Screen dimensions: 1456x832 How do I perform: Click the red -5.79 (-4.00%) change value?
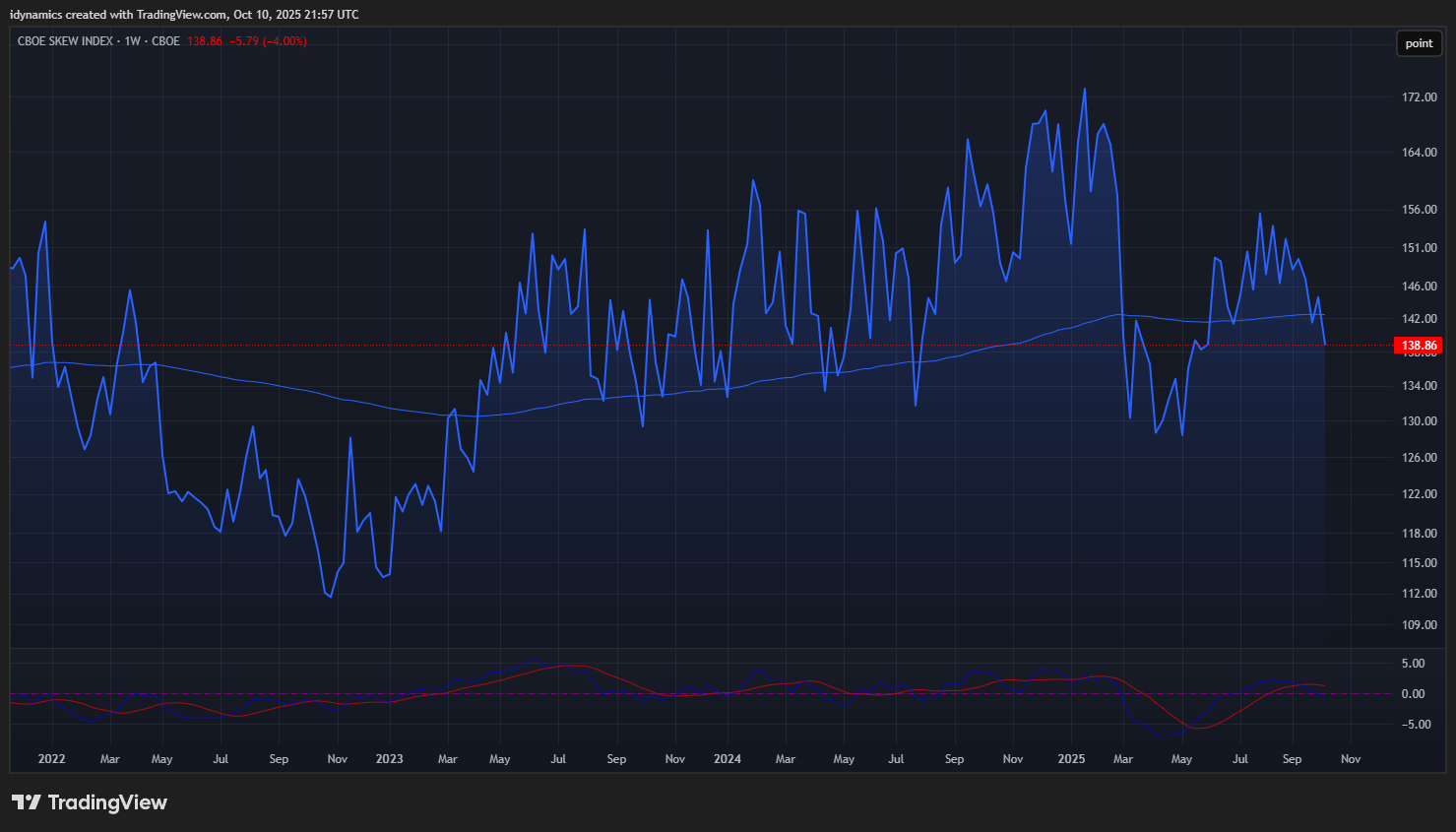[268, 41]
